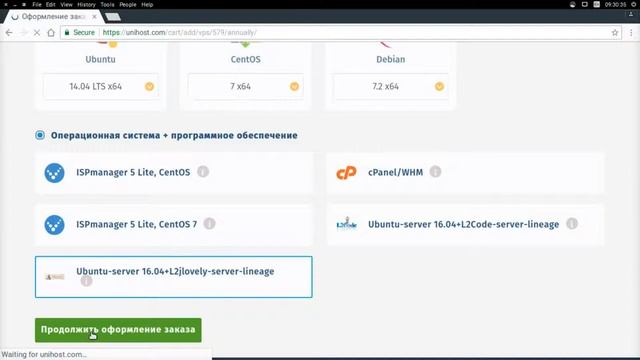Expand the CentOS 7 x64 version dropdown
Viewport: 640px width, 360px height.
(246, 87)
